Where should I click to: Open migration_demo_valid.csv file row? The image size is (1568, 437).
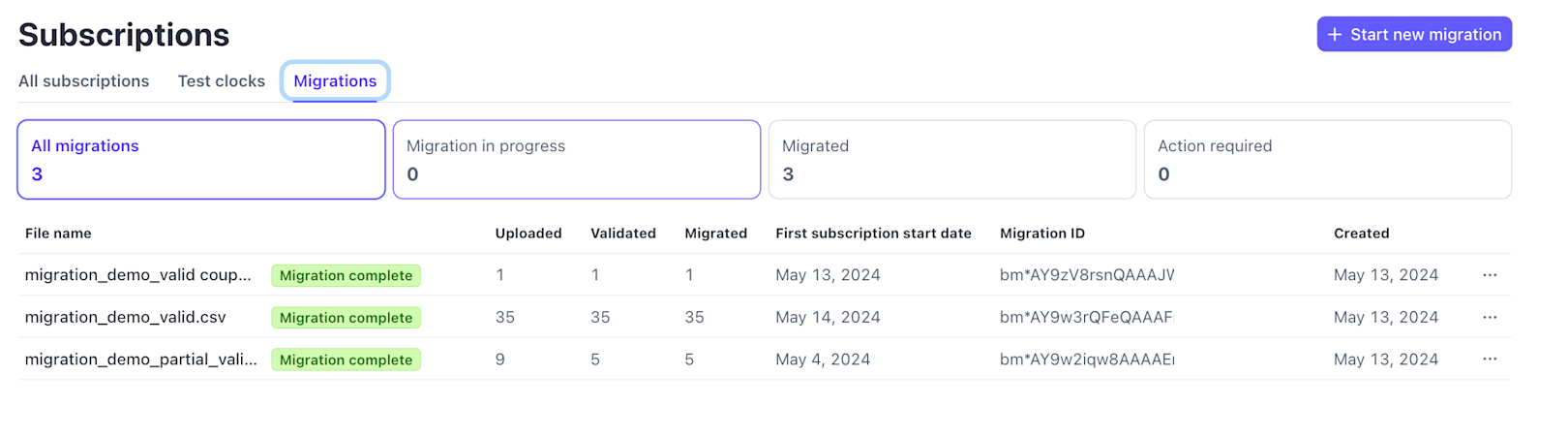tap(125, 317)
